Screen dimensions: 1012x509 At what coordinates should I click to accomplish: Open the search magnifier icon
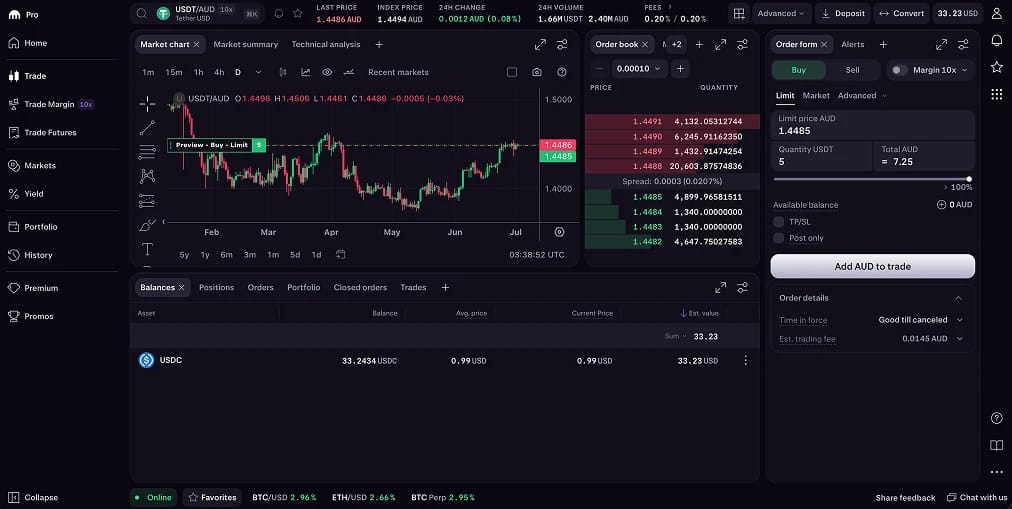(141, 13)
